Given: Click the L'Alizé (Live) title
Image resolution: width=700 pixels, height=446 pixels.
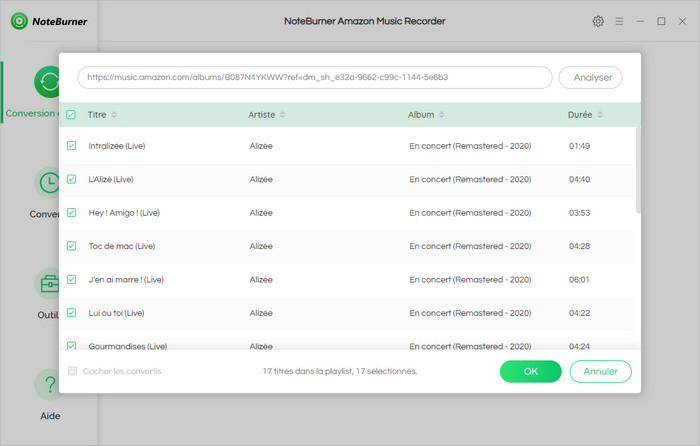Looking at the screenshot, I should click(111, 179).
